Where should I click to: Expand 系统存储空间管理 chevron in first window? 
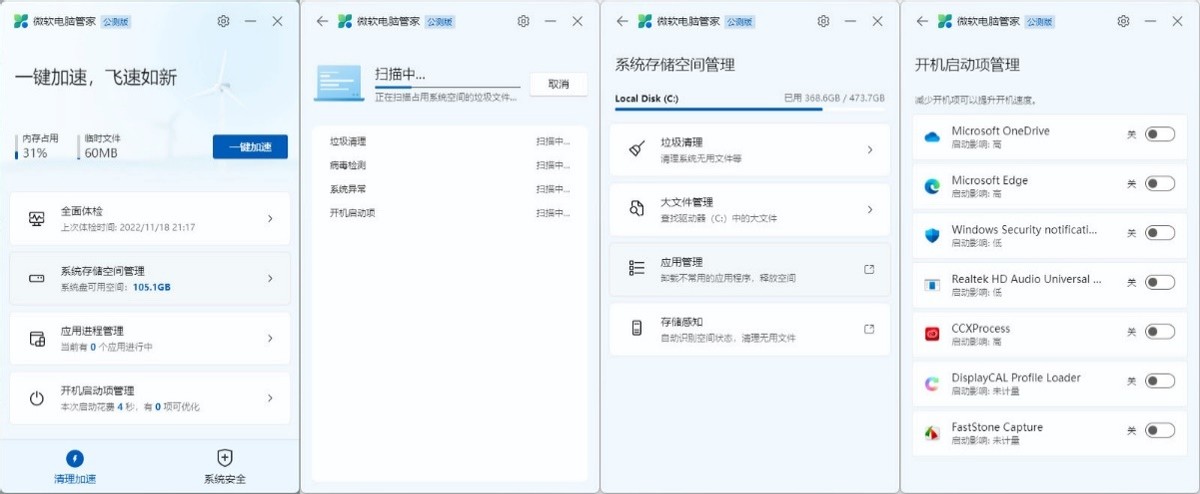coord(270,279)
